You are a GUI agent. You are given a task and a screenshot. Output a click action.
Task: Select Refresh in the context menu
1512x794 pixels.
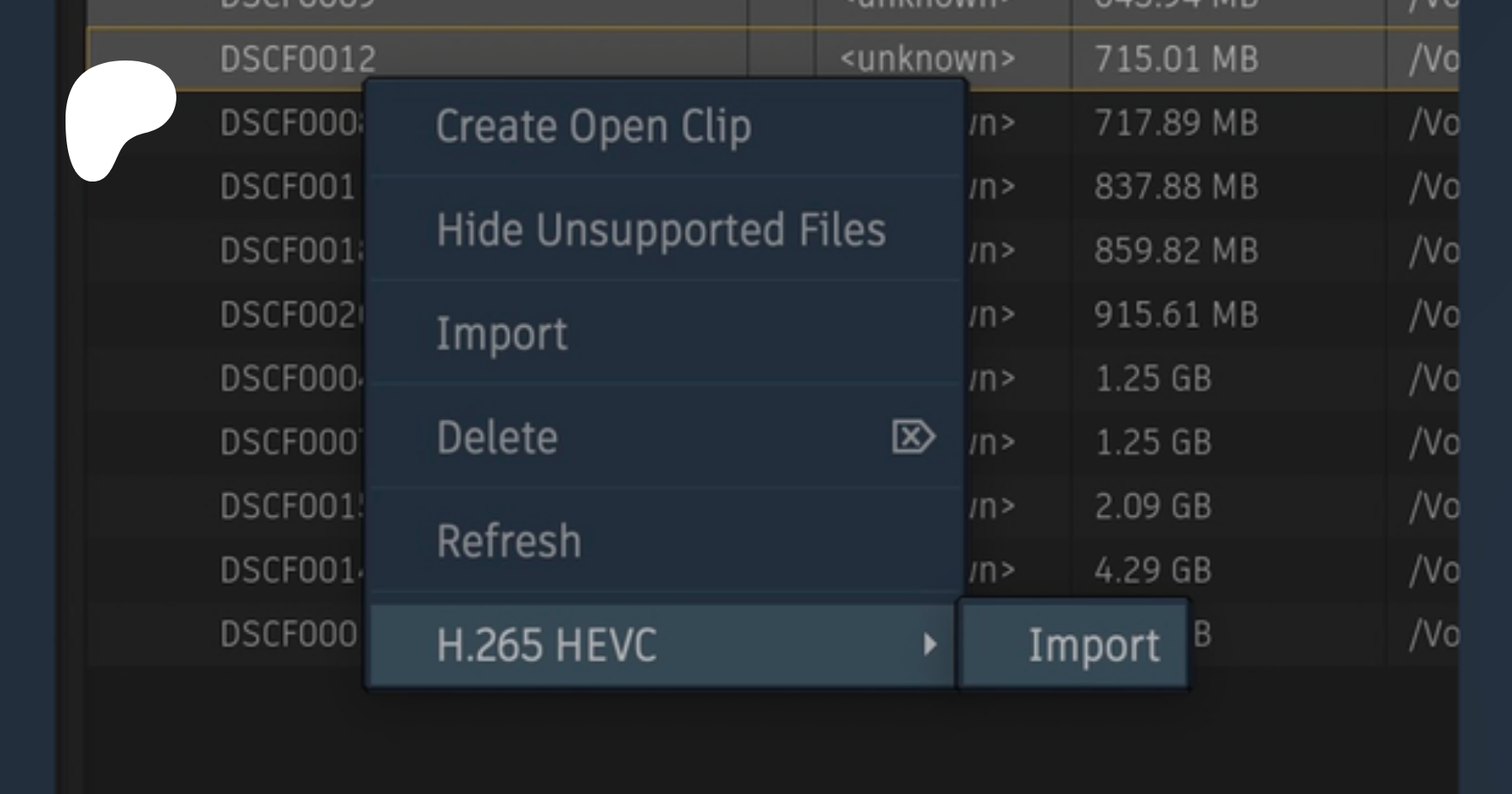508,541
